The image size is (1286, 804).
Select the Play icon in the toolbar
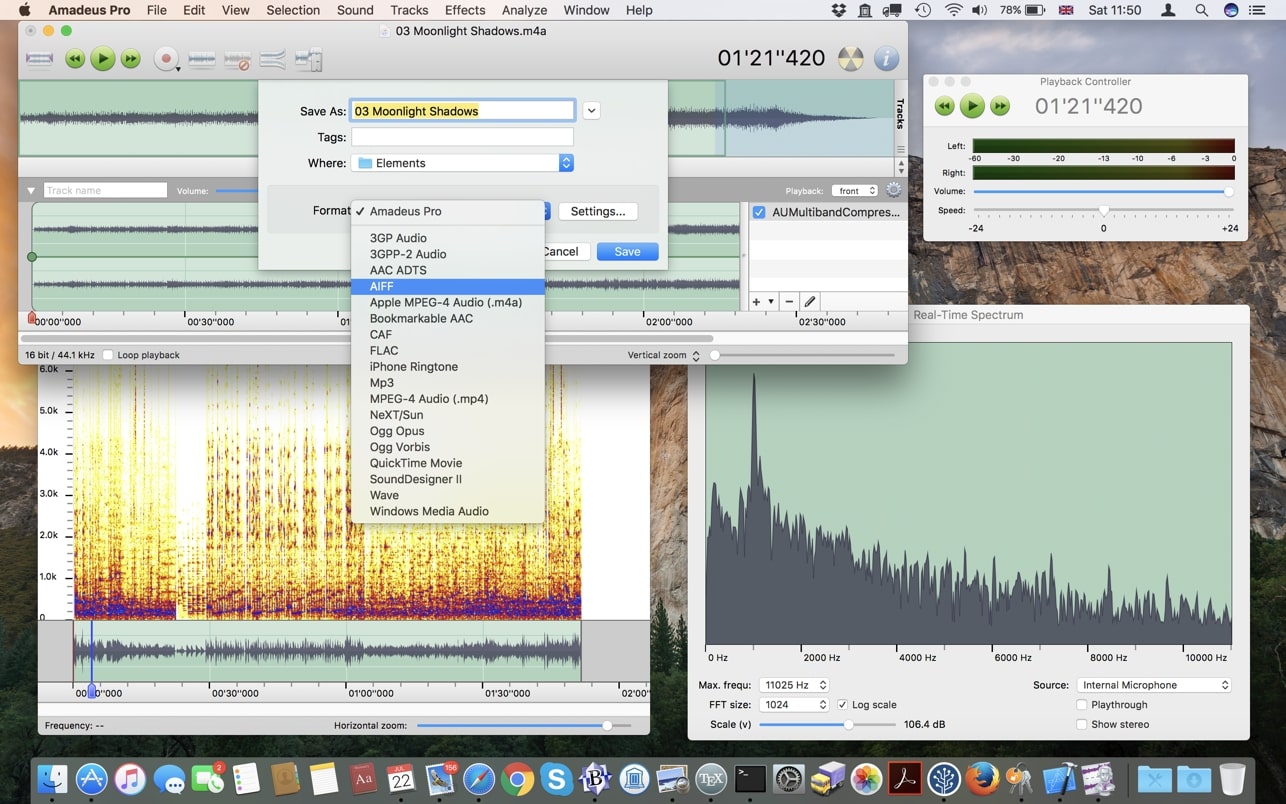tap(103, 58)
